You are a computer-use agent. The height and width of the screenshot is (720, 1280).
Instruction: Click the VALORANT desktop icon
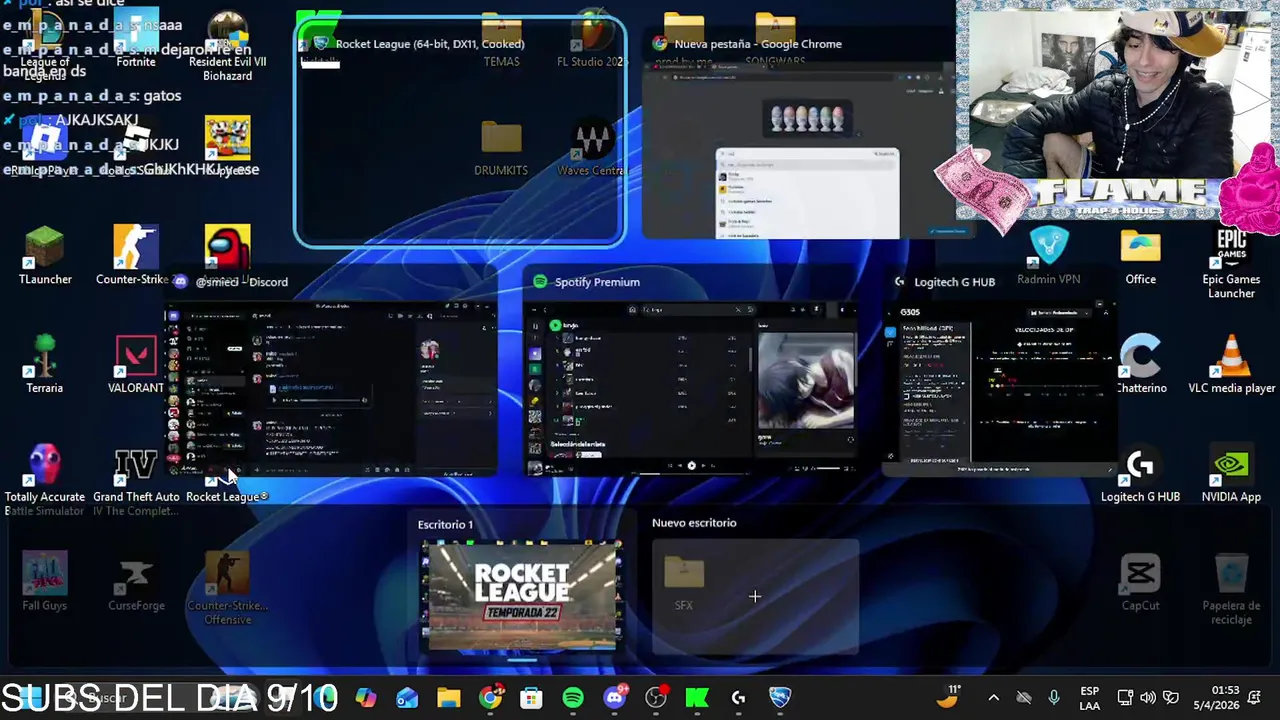coord(136,364)
